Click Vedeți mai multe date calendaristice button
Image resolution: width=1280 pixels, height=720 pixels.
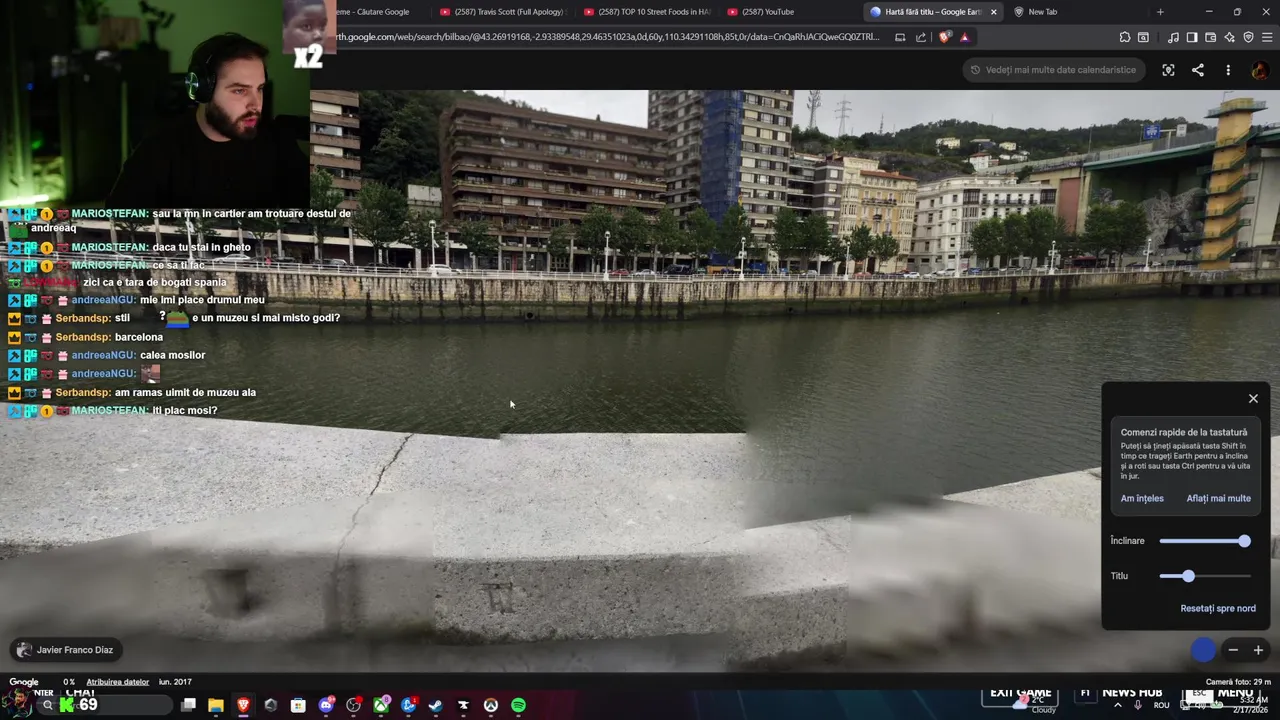click(x=1053, y=70)
